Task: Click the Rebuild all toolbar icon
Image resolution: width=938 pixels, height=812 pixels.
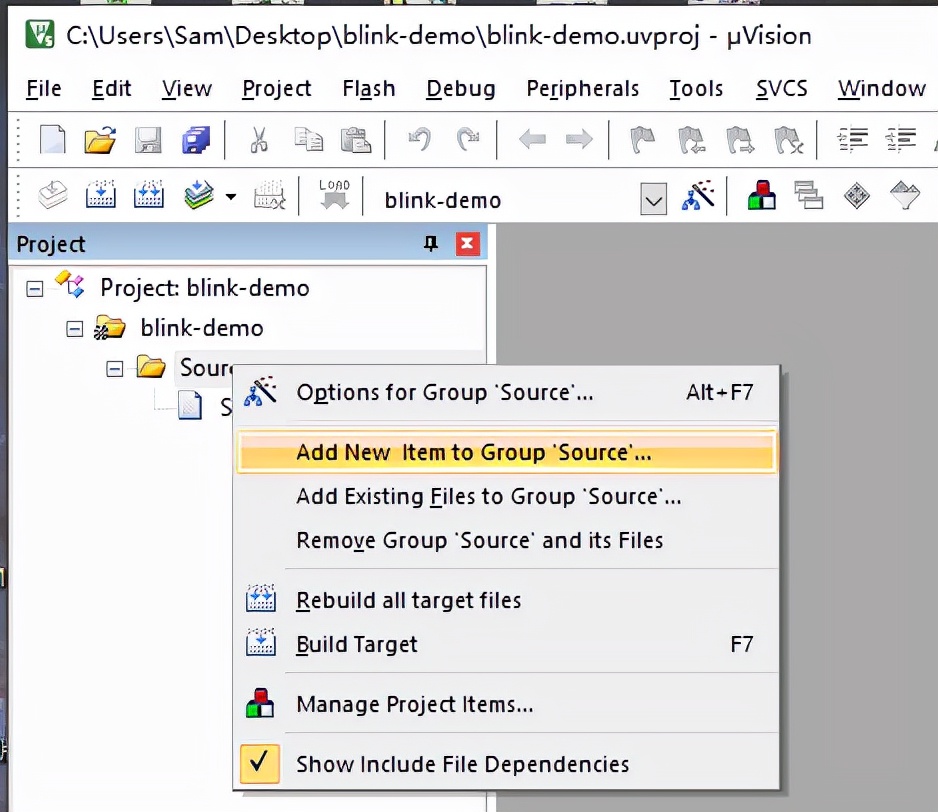Action: [148, 194]
